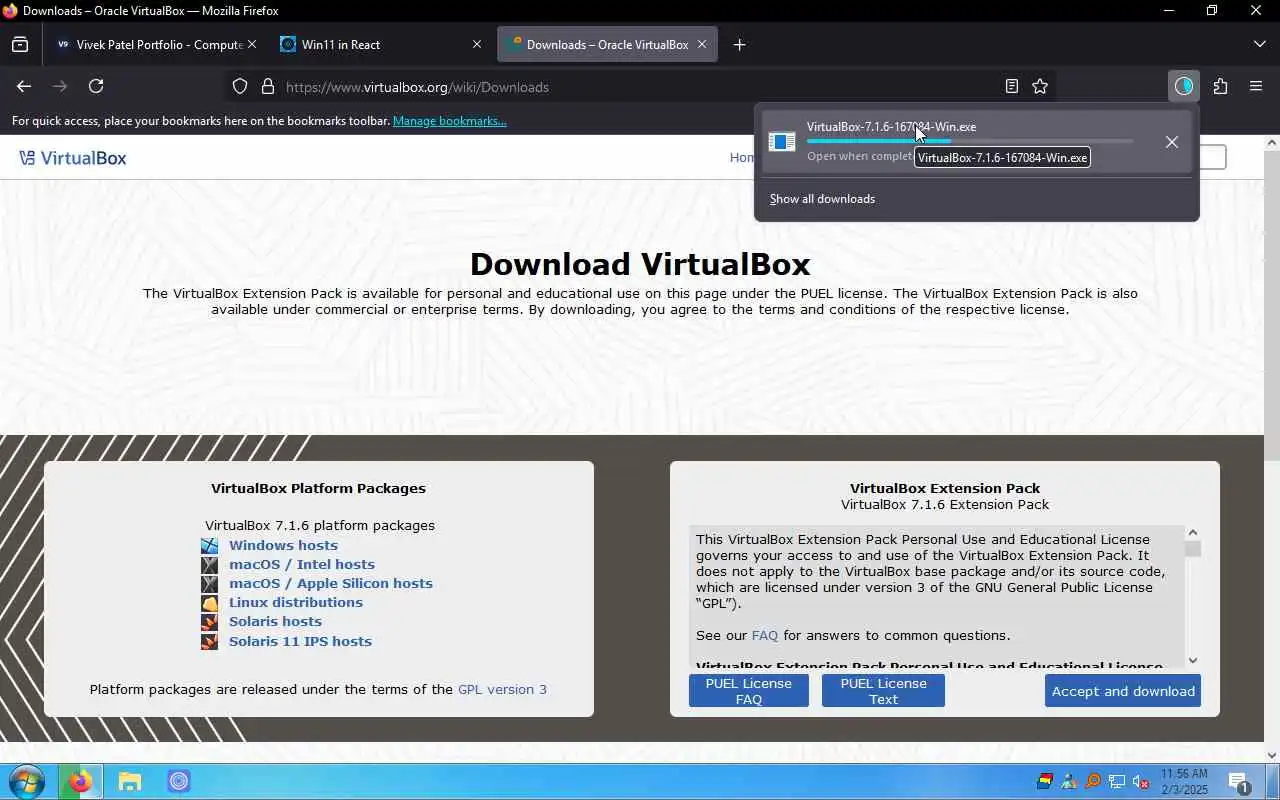Toggle reader view for this page

point(1012,87)
